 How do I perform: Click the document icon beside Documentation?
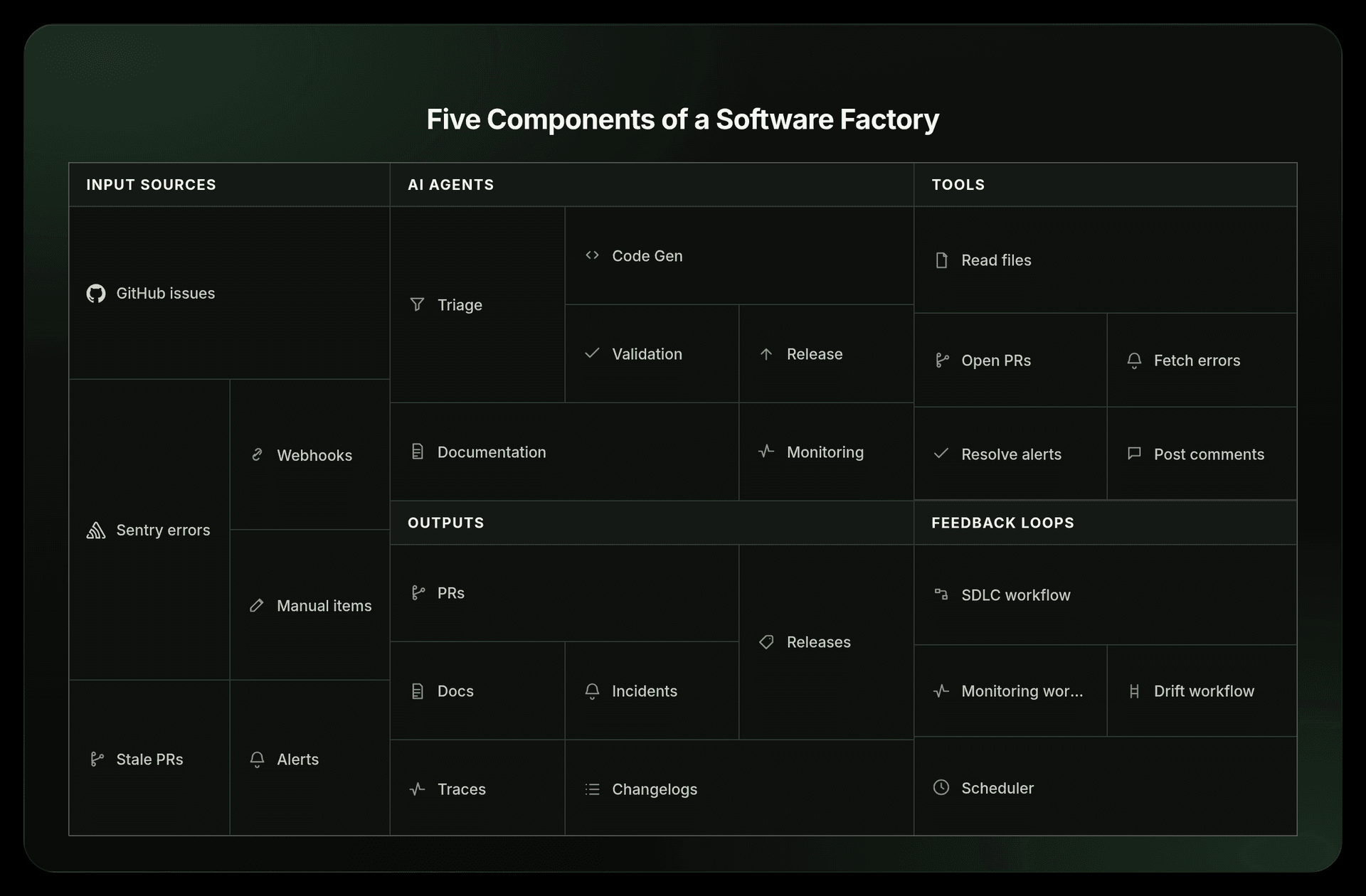[x=418, y=452]
